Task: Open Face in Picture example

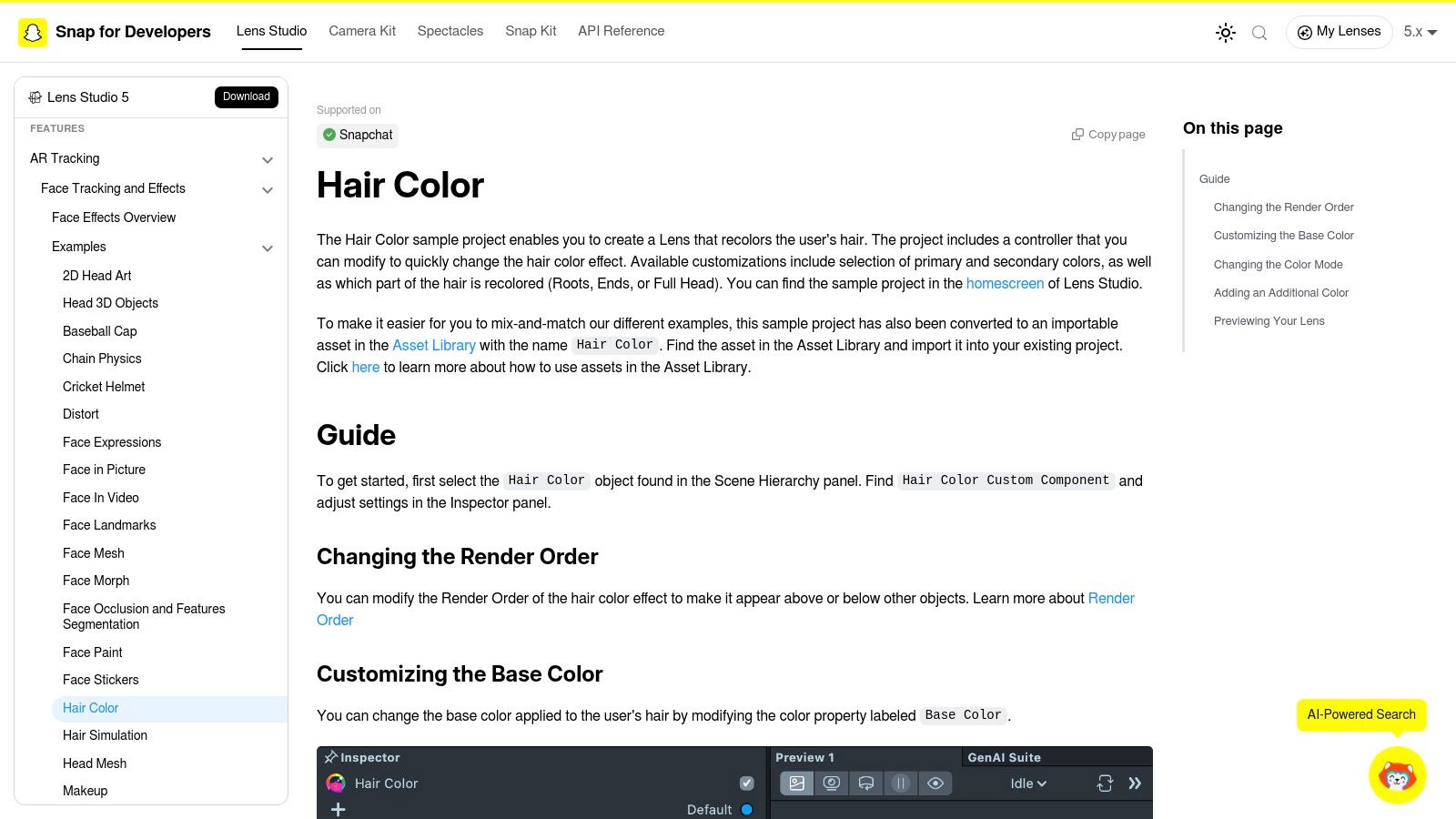Action: tap(104, 470)
